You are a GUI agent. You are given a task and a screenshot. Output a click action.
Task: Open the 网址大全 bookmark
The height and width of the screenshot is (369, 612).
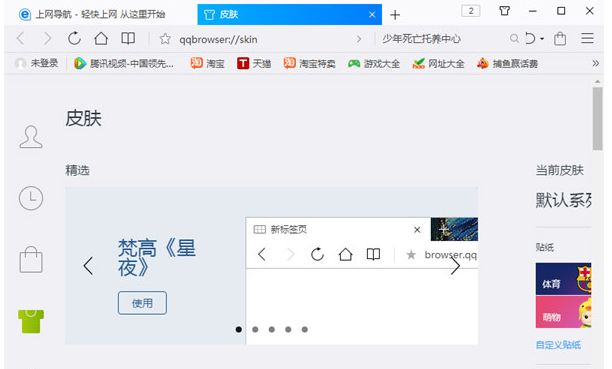click(x=438, y=63)
